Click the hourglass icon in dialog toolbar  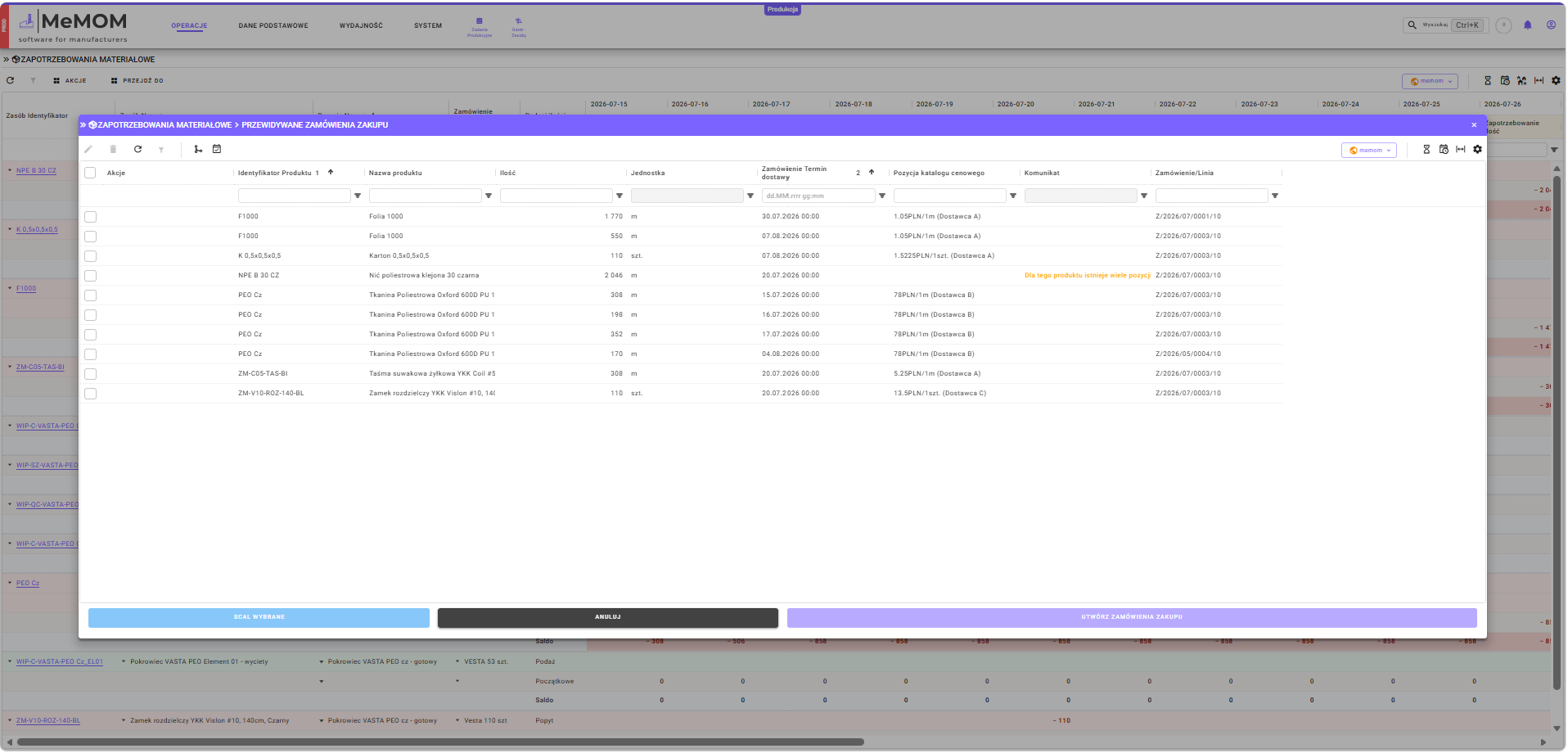click(x=1426, y=150)
